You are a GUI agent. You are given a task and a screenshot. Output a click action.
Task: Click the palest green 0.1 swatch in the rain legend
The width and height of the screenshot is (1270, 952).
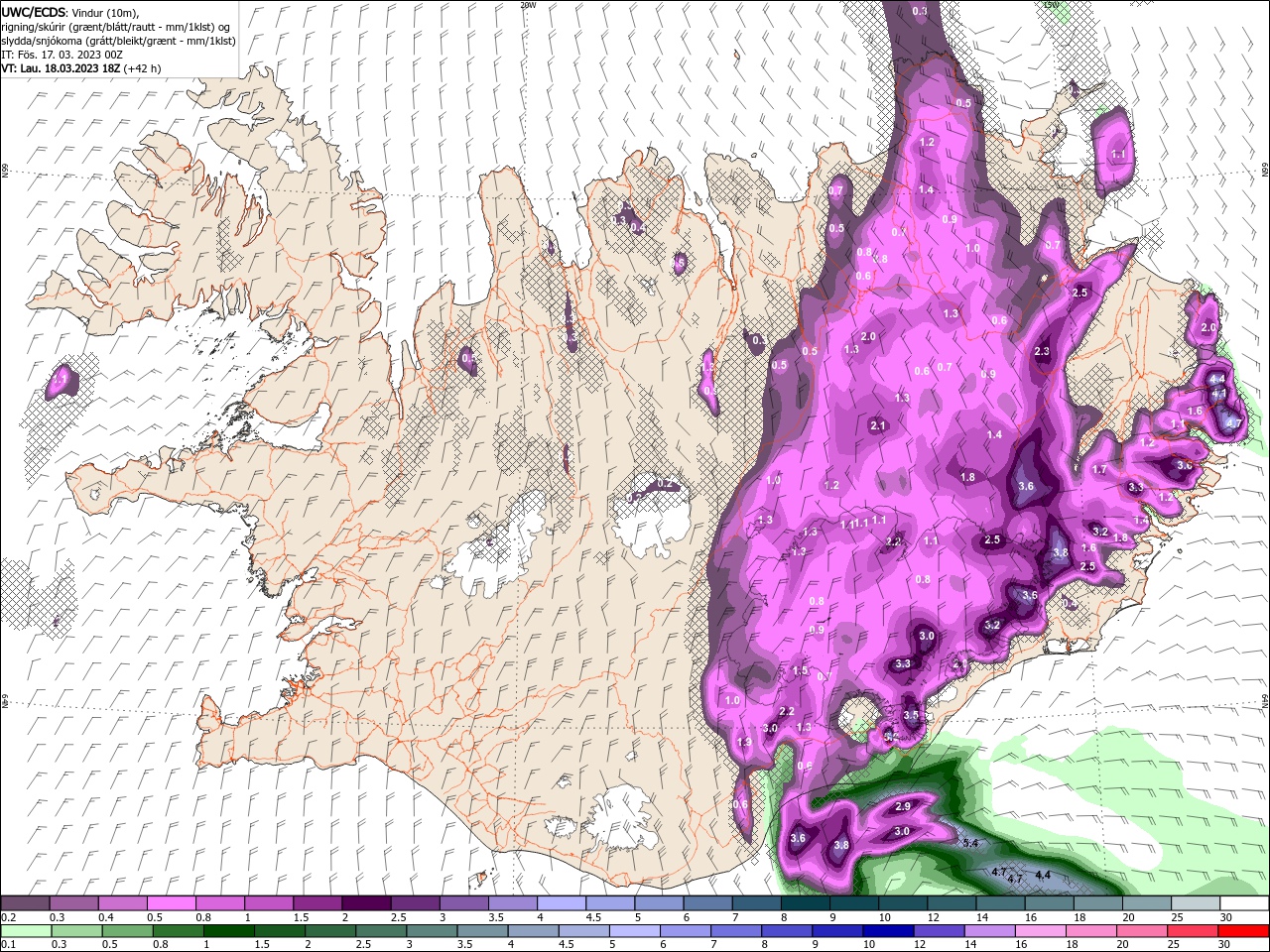click(x=29, y=931)
